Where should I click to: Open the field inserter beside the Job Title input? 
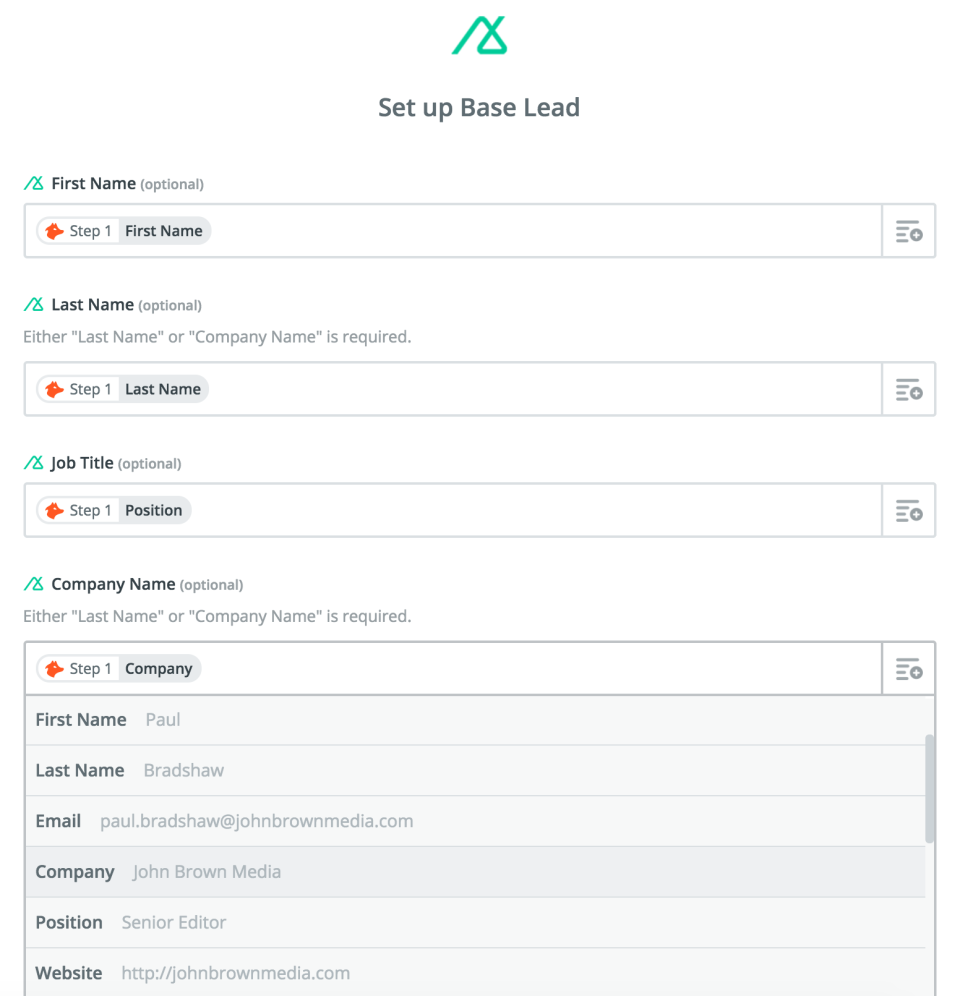pos(908,510)
